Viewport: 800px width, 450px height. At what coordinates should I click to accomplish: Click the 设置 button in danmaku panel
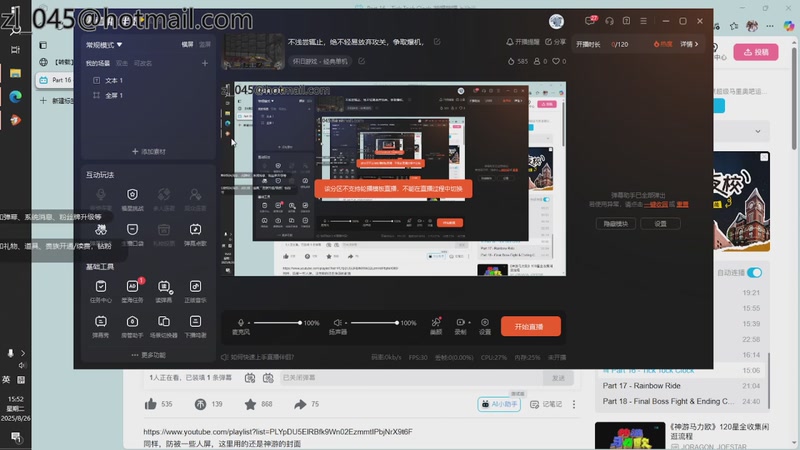tap(660, 224)
